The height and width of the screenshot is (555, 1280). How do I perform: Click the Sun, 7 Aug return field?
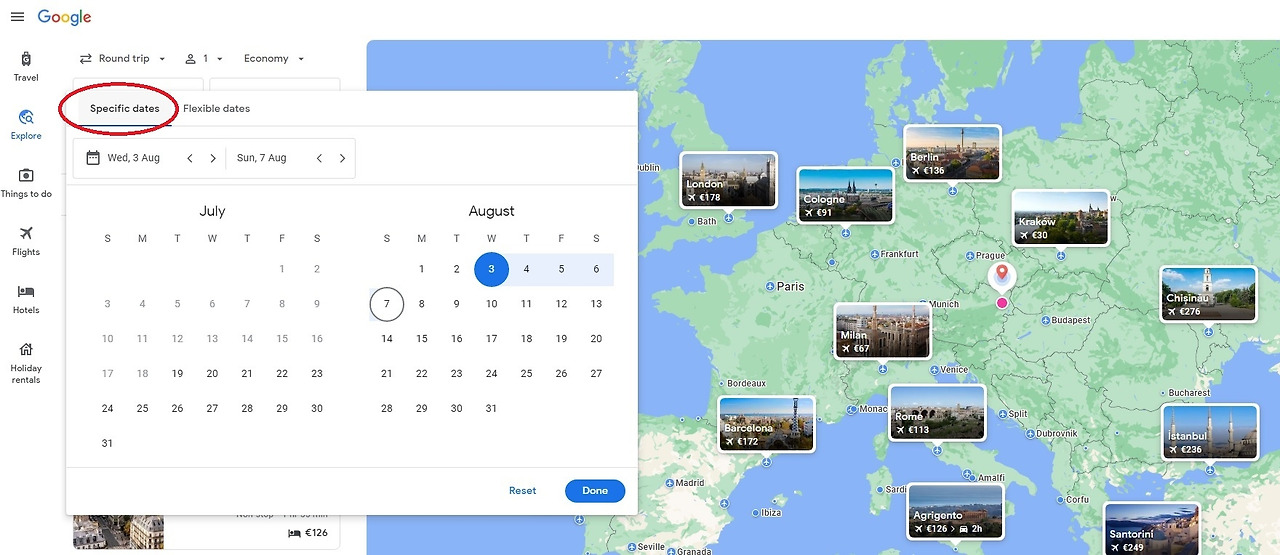pyautogui.click(x=261, y=158)
